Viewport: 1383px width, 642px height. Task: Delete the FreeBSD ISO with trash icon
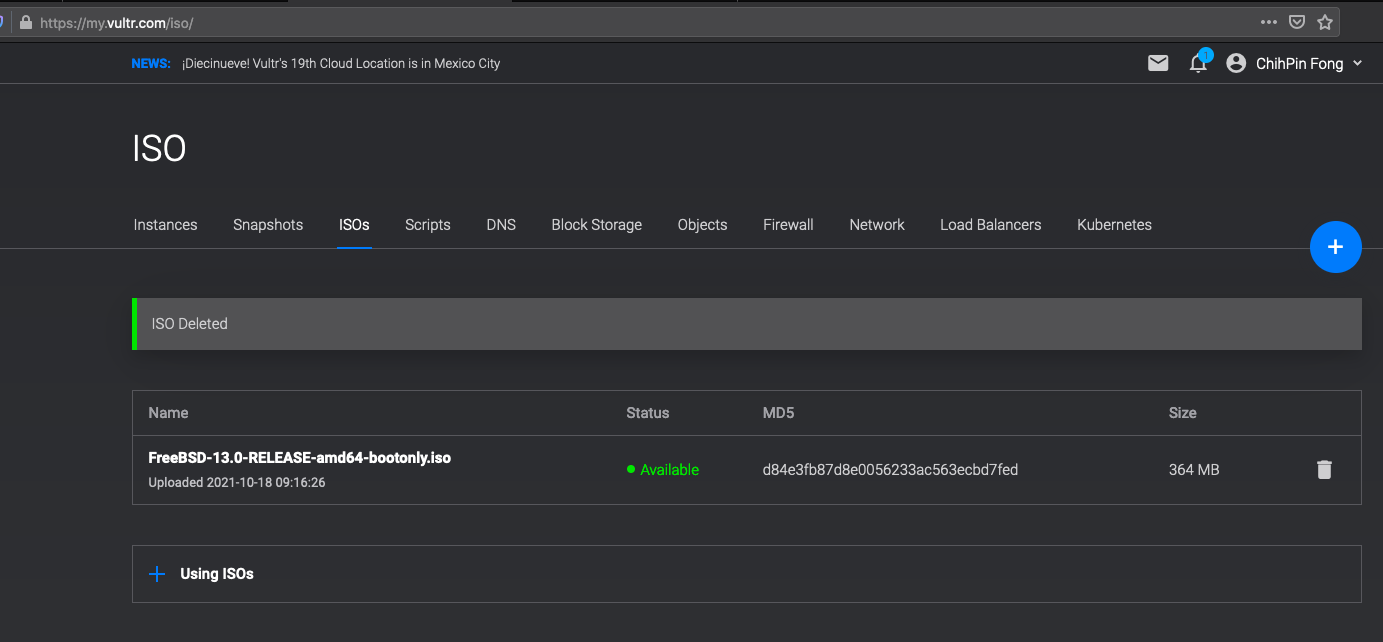tap(1324, 470)
